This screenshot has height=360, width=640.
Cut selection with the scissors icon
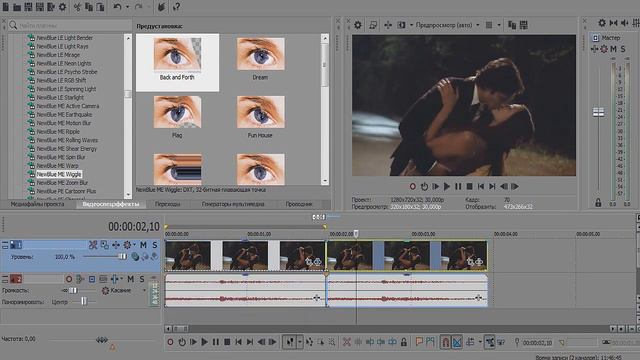[x=77, y=7]
